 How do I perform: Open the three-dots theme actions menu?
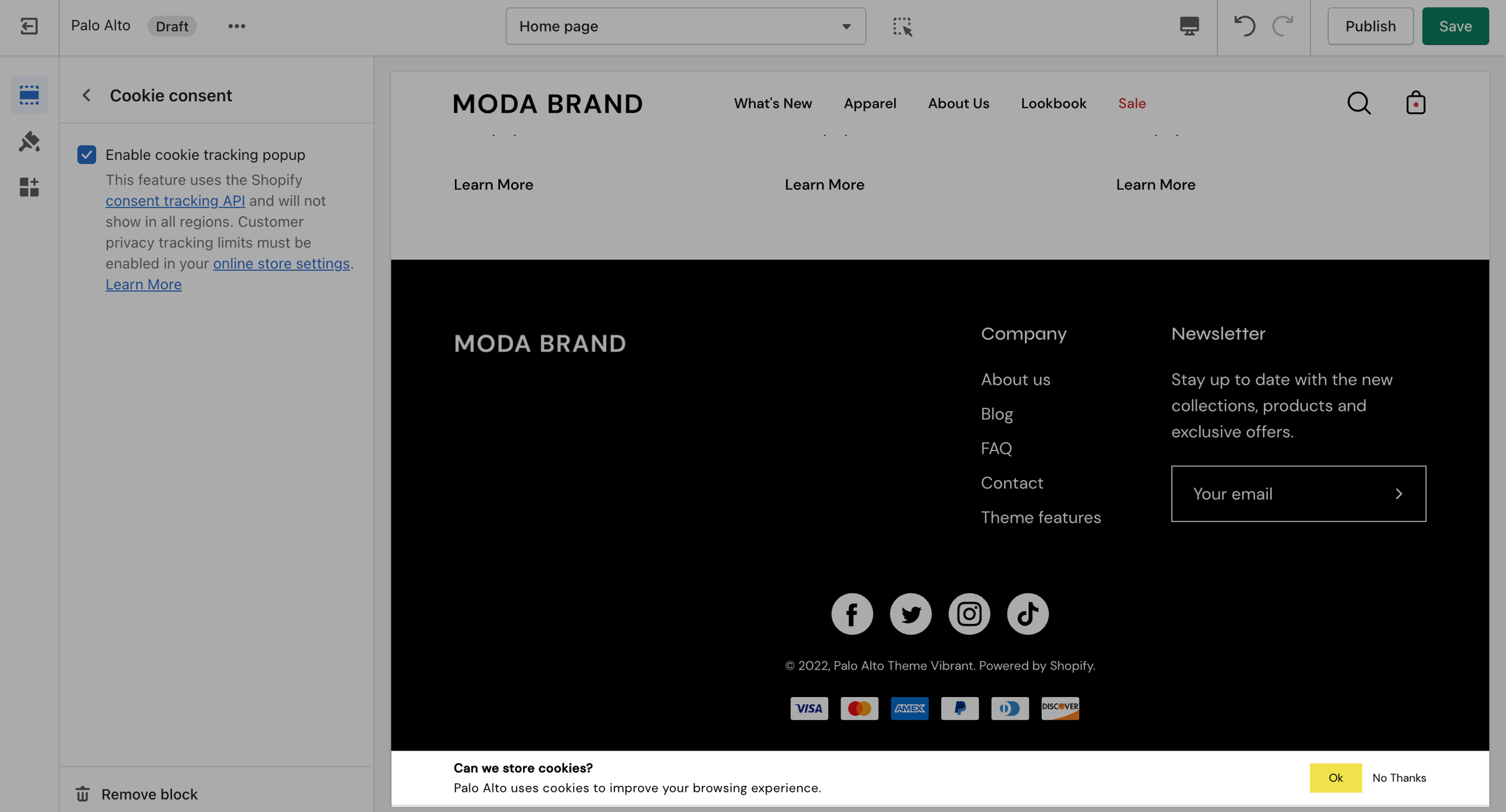point(237,26)
